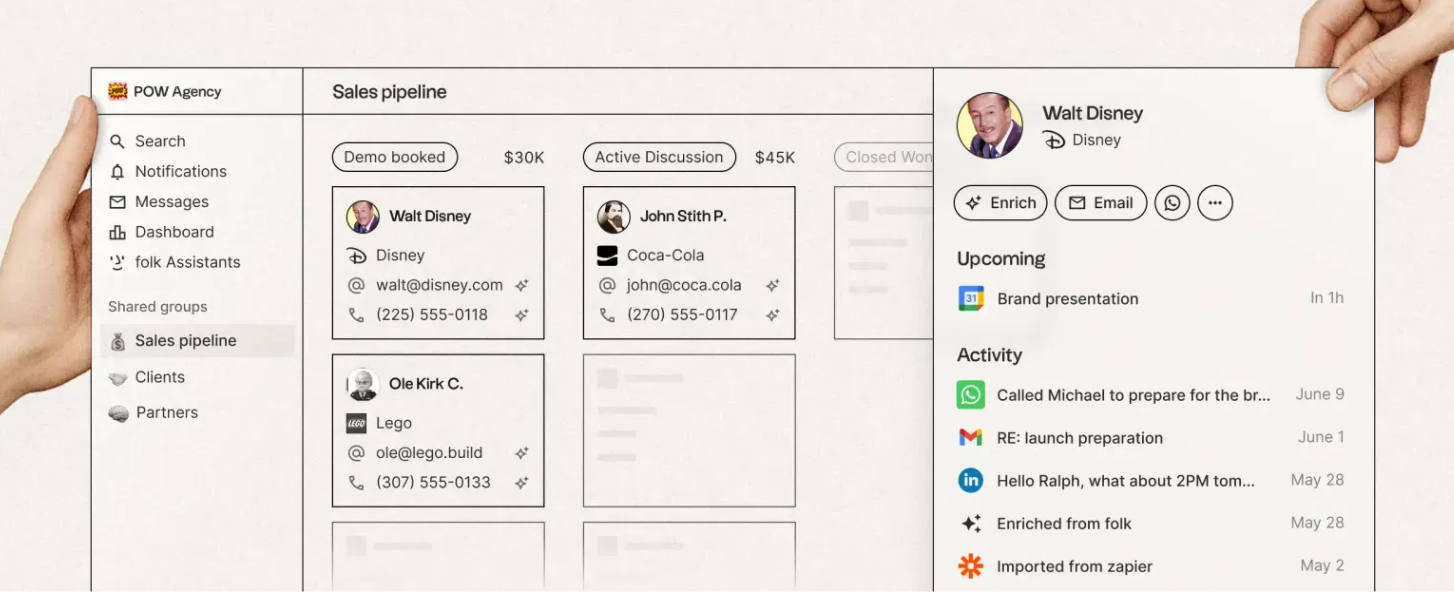The image size is (1454, 592).
Task: Click Walt Disney's large profile photo
Action: (x=990, y=126)
